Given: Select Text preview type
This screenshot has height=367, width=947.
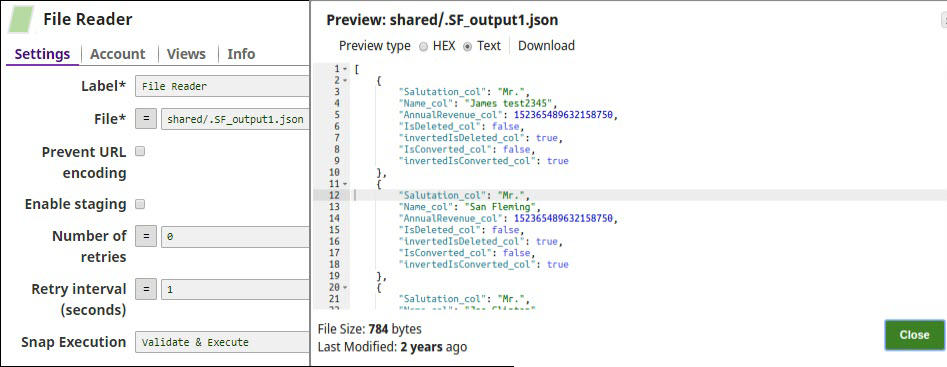Looking at the screenshot, I should pyautogui.click(x=467, y=46).
